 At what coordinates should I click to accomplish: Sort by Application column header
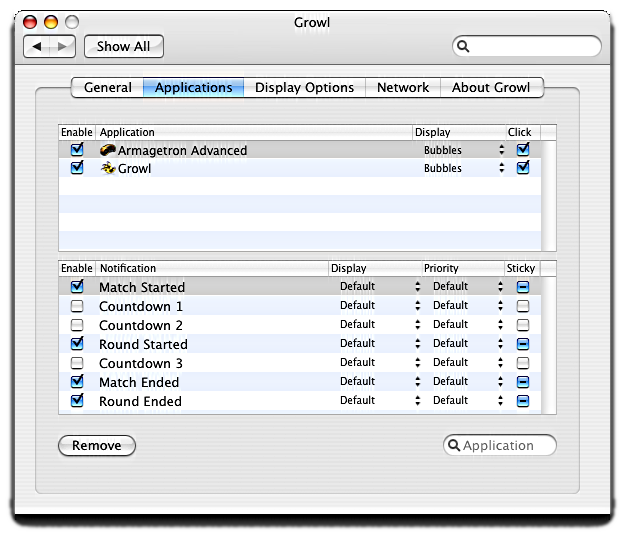tap(254, 132)
